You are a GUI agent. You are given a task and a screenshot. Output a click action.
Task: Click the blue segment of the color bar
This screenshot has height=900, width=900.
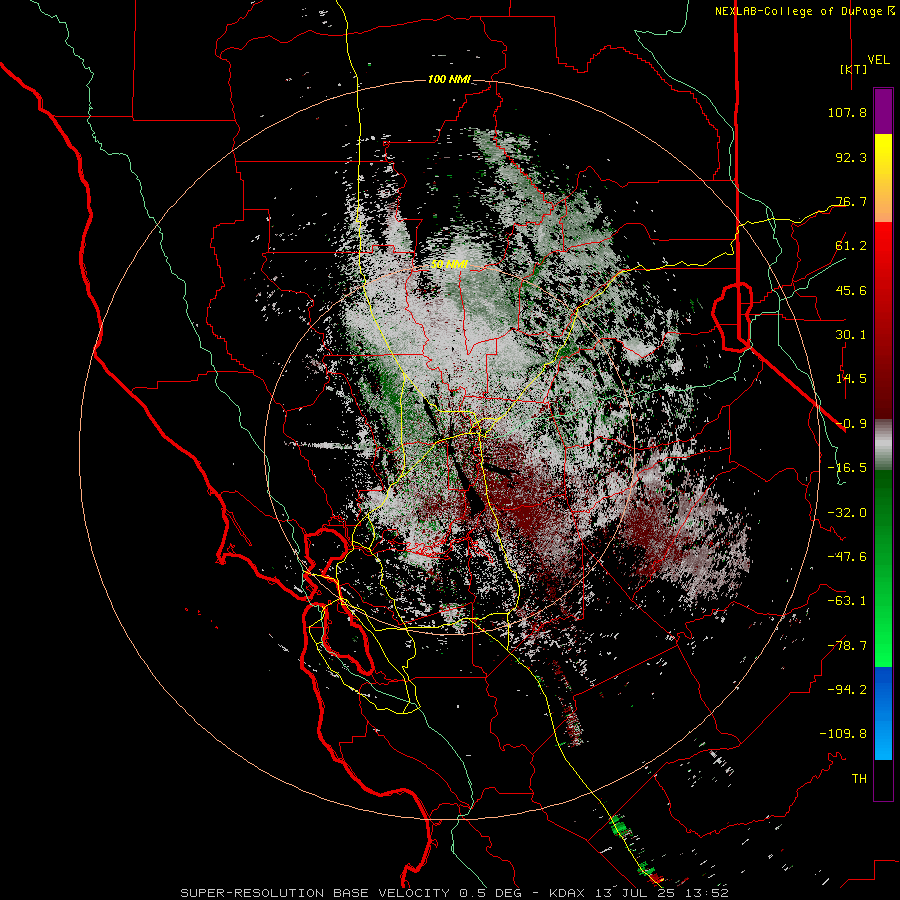pos(883,713)
